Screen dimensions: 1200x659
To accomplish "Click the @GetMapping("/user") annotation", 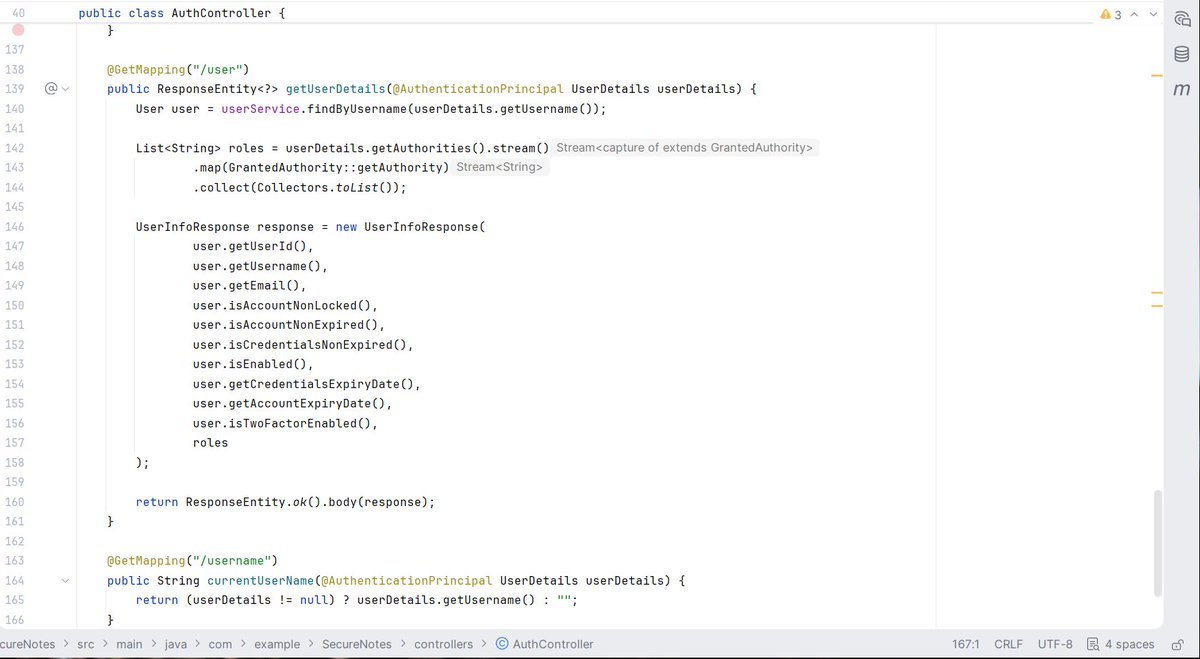I will pos(178,70).
